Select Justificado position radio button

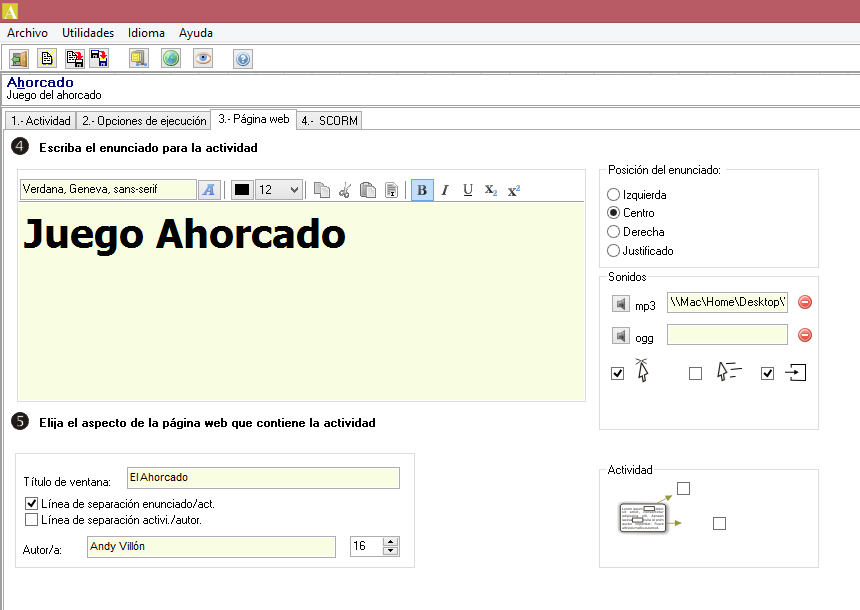[613, 251]
